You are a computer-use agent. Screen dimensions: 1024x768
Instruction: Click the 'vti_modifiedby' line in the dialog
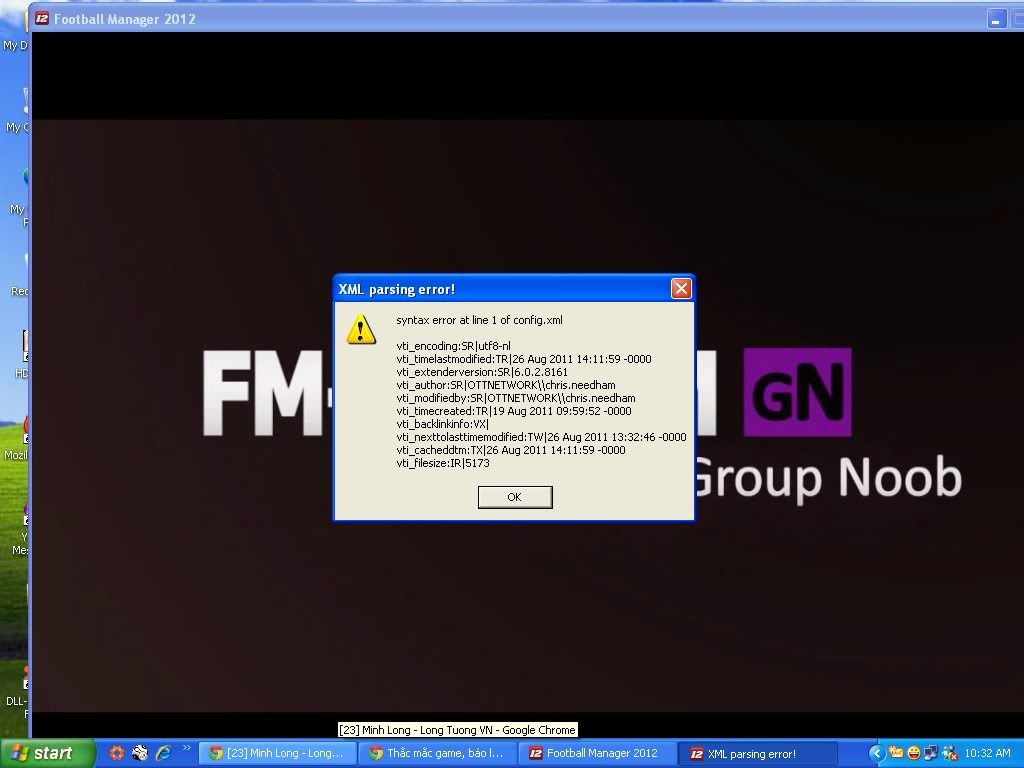[x=516, y=398]
